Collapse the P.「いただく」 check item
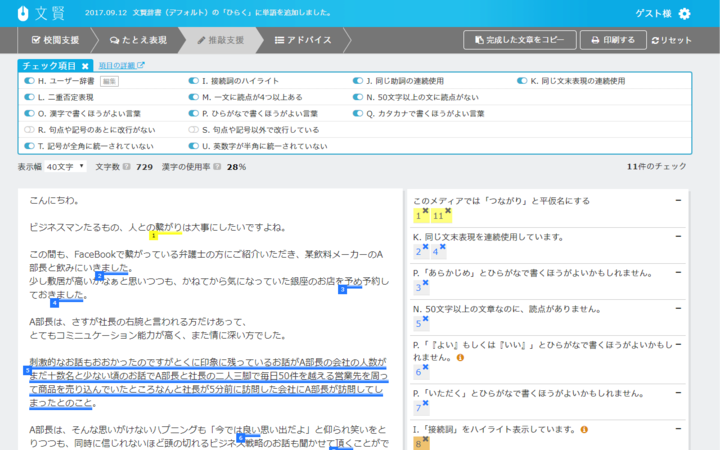 click(x=678, y=393)
